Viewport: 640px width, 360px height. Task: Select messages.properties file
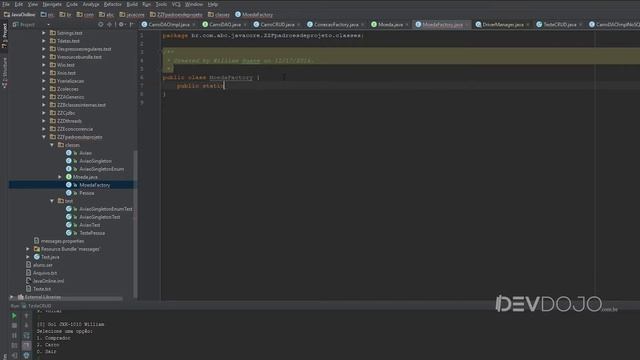point(62,241)
